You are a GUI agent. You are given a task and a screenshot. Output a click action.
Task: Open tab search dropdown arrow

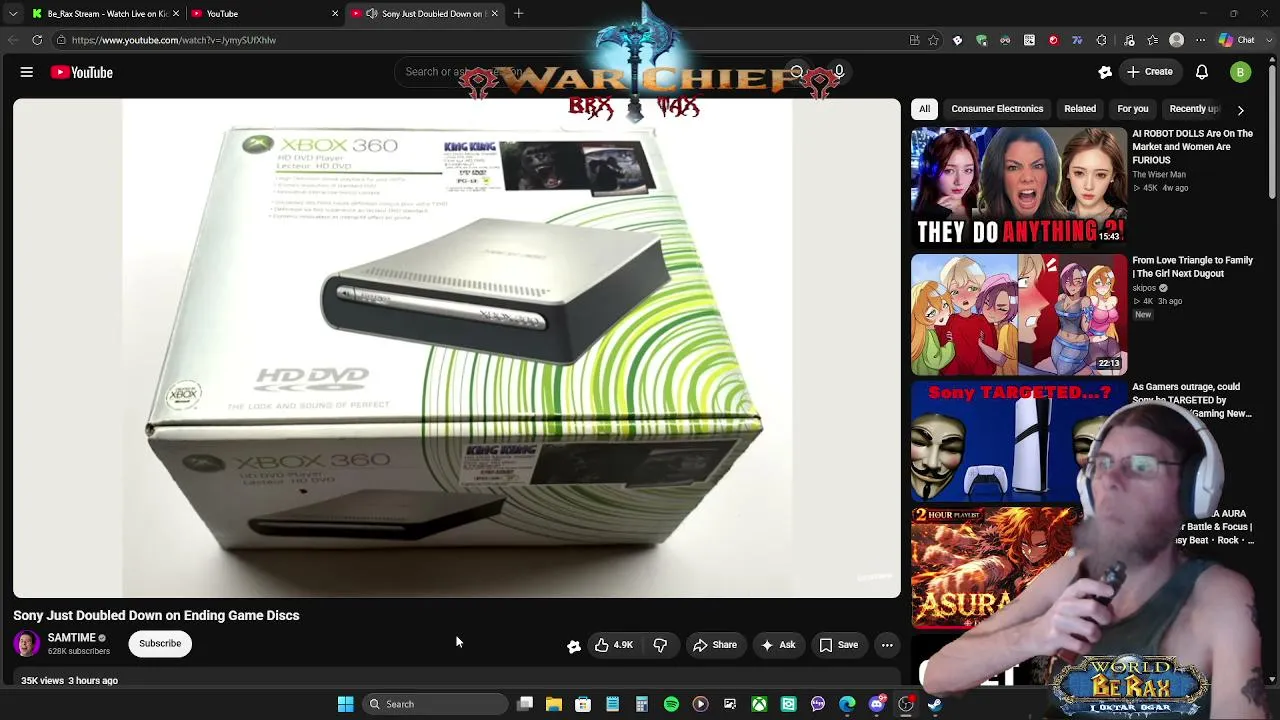pyautogui.click(x=12, y=14)
